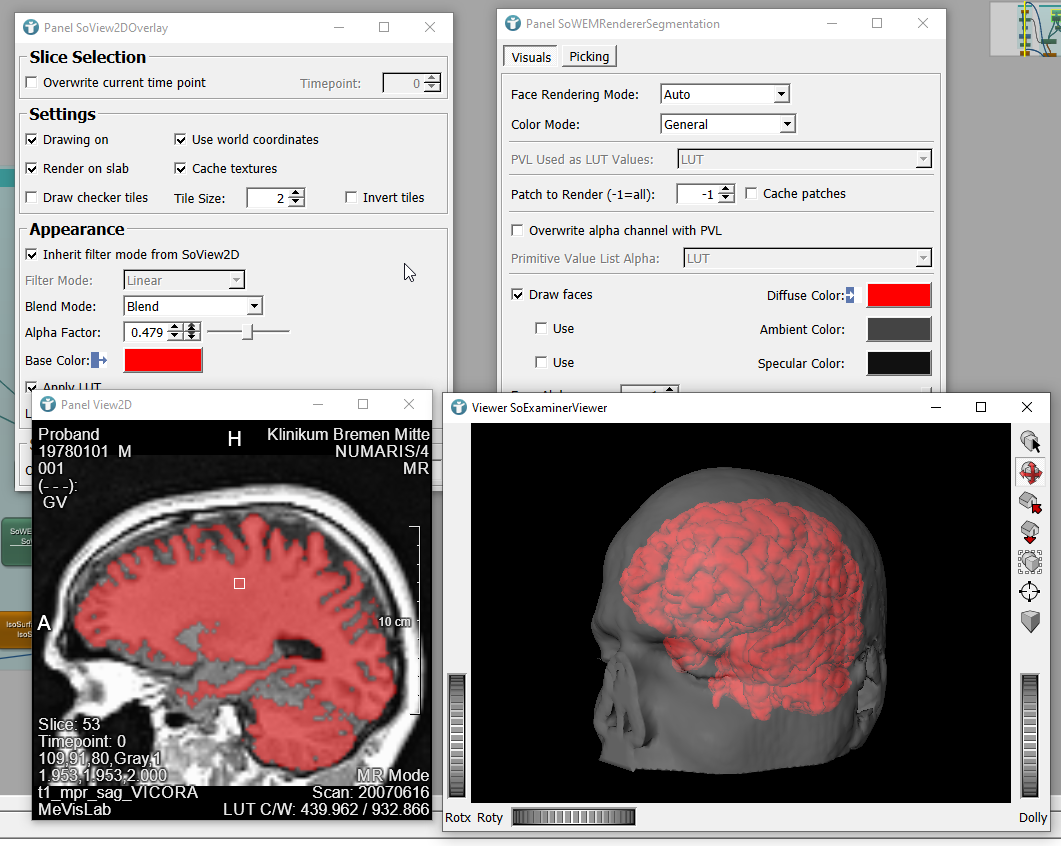This screenshot has height=846, width=1061.
Task: Select the pick mode arrow icon
Action: pyautogui.click(x=1029, y=441)
